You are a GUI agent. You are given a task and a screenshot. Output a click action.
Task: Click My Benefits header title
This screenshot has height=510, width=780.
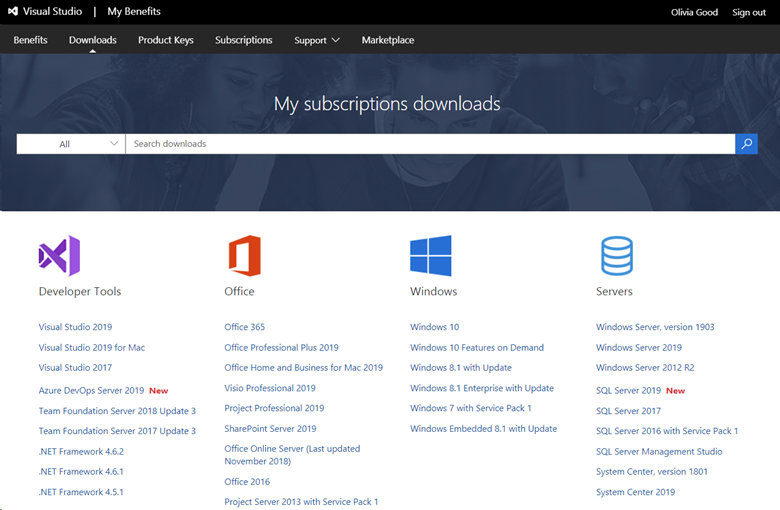(x=134, y=11)
